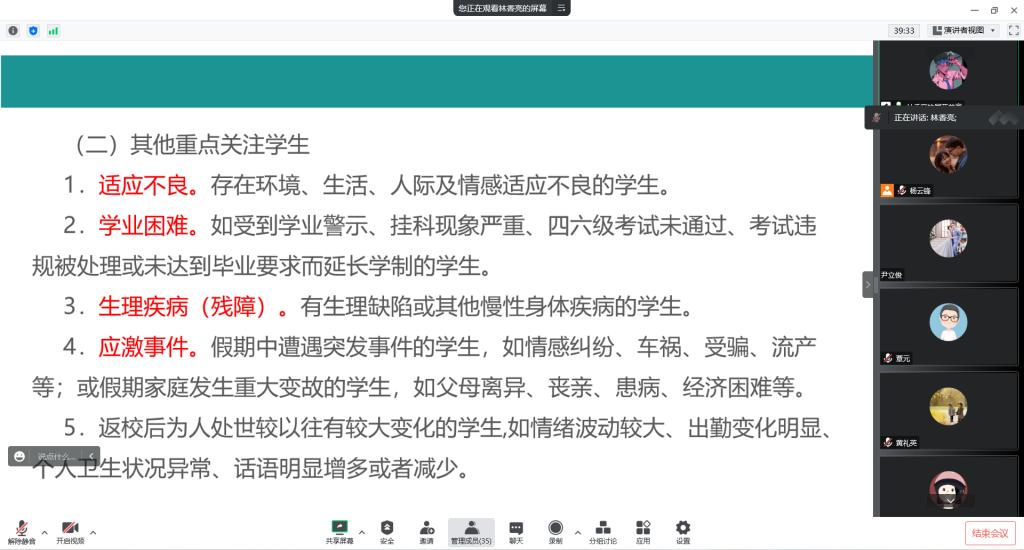Viewport: 1024px width, 550px height.
Task: Click the Invite (邀请) icon
Action: (426, 531)
